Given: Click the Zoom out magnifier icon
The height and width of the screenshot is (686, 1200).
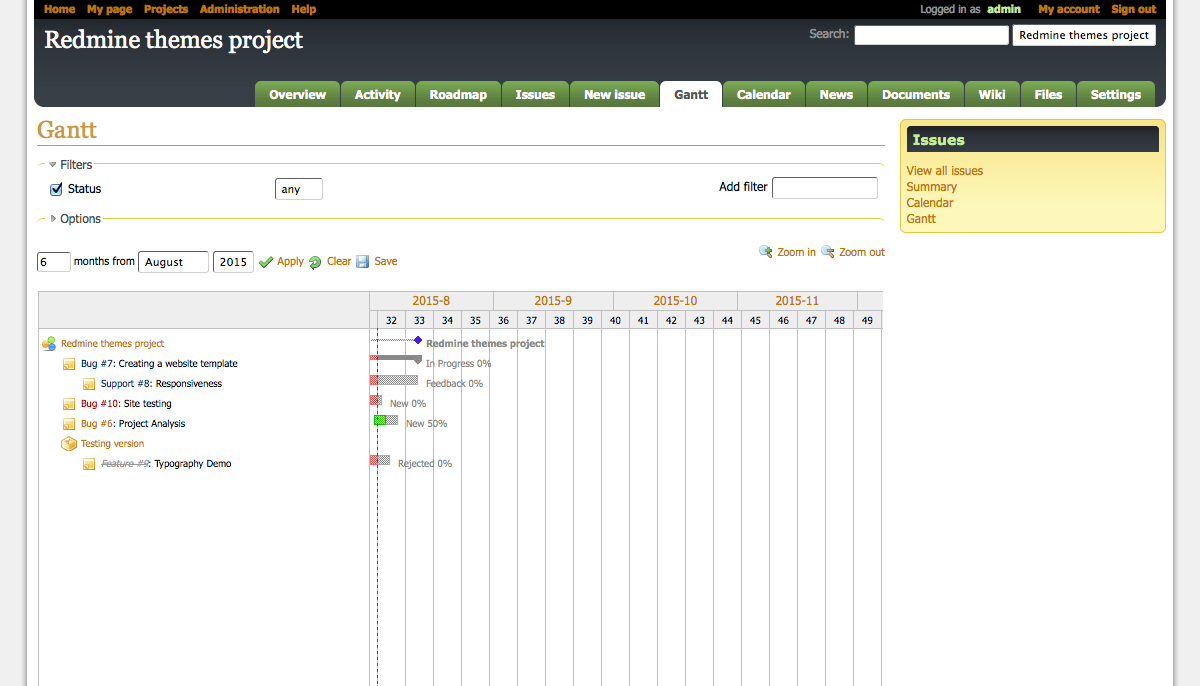Looking at the screenshot, I should point(828,252).
